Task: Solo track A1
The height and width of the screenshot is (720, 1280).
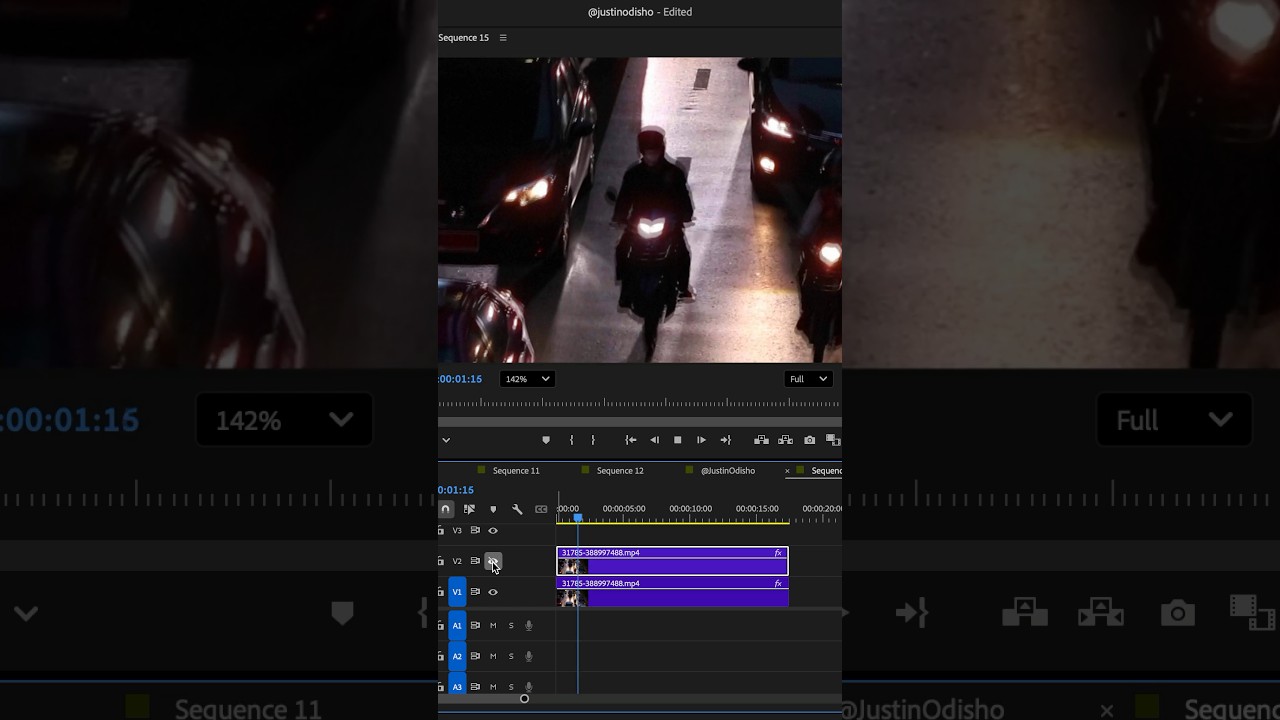Action: pyautogui.click(x=511, y=626)
